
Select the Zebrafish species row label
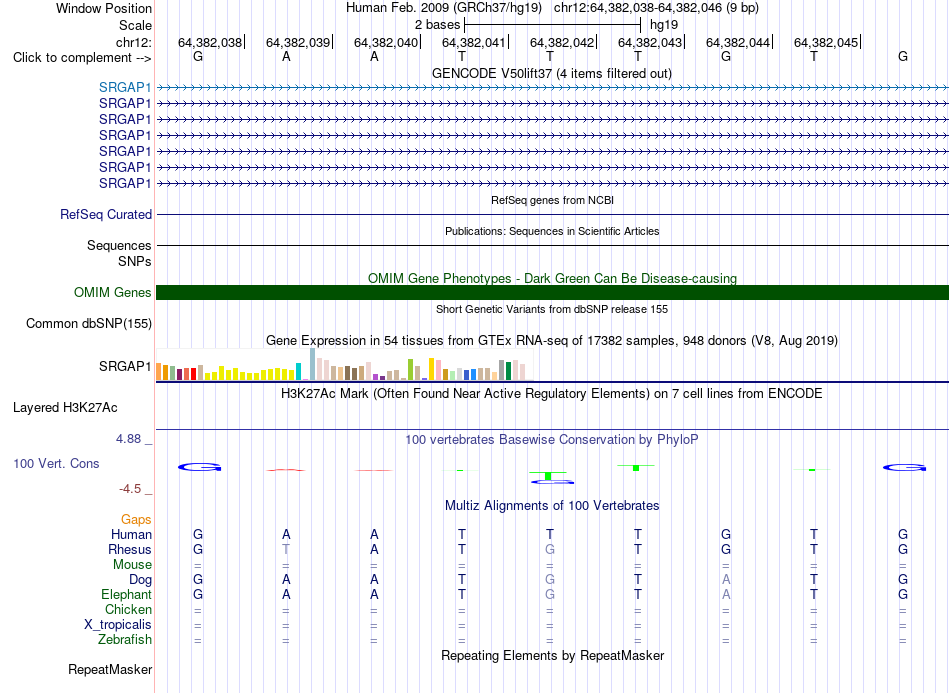point(125,640)
